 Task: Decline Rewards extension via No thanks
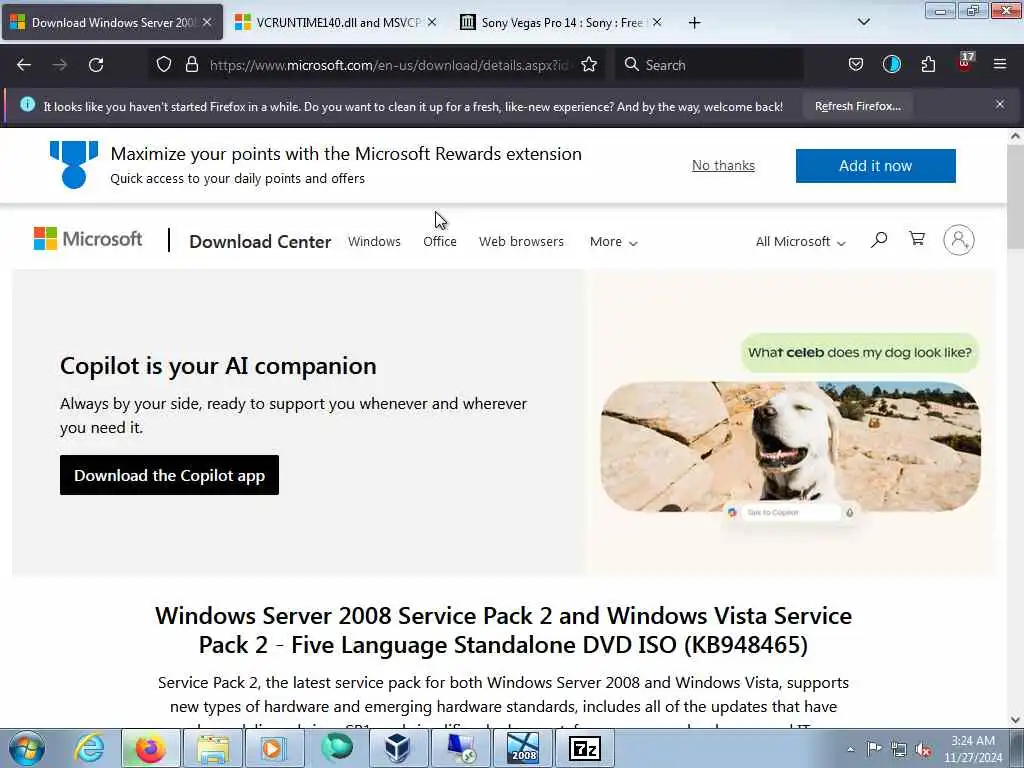[x=723, y=165]
